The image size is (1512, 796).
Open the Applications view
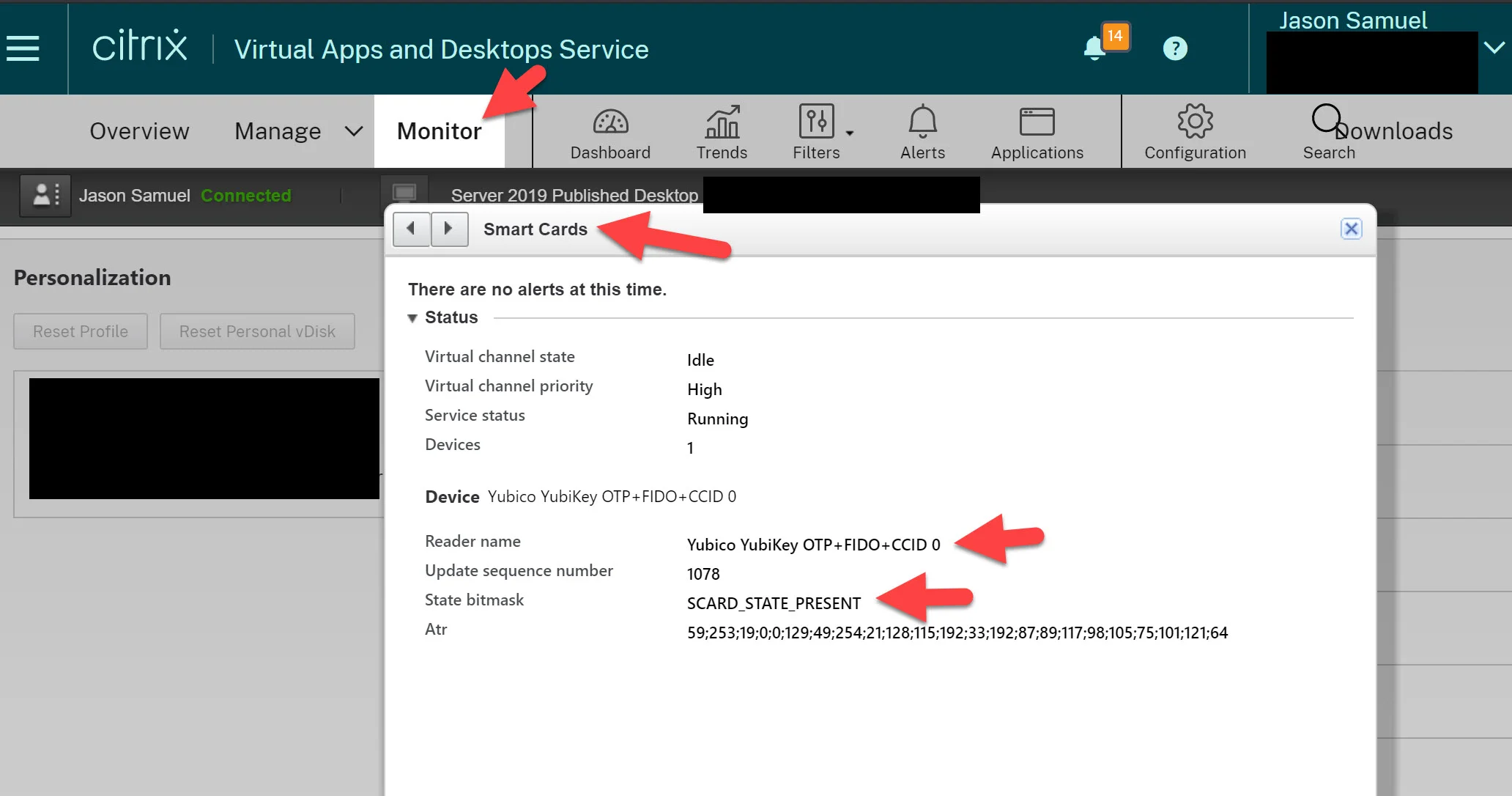(x=1037, y=133)
